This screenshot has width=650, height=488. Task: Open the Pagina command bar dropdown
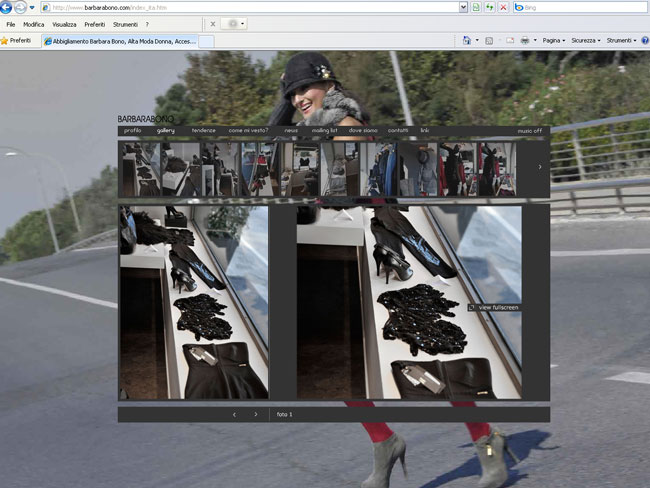(x=554, y=40)
